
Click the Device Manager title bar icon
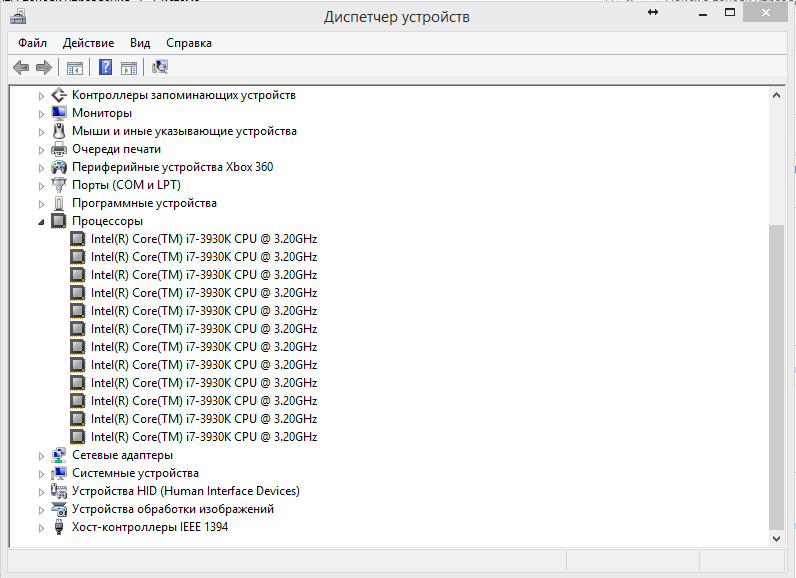point(18,17)
